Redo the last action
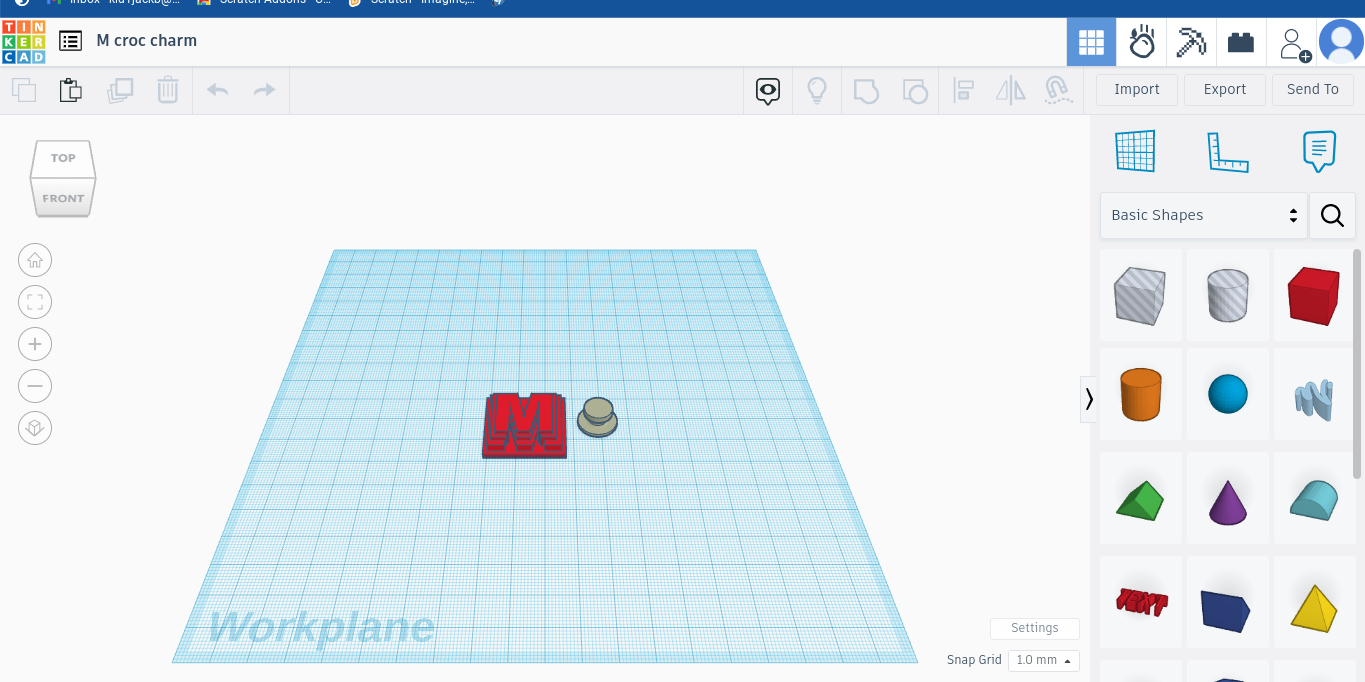This screenshot has height=682, width=1365. pyautogui.click(x=264, y=90)
